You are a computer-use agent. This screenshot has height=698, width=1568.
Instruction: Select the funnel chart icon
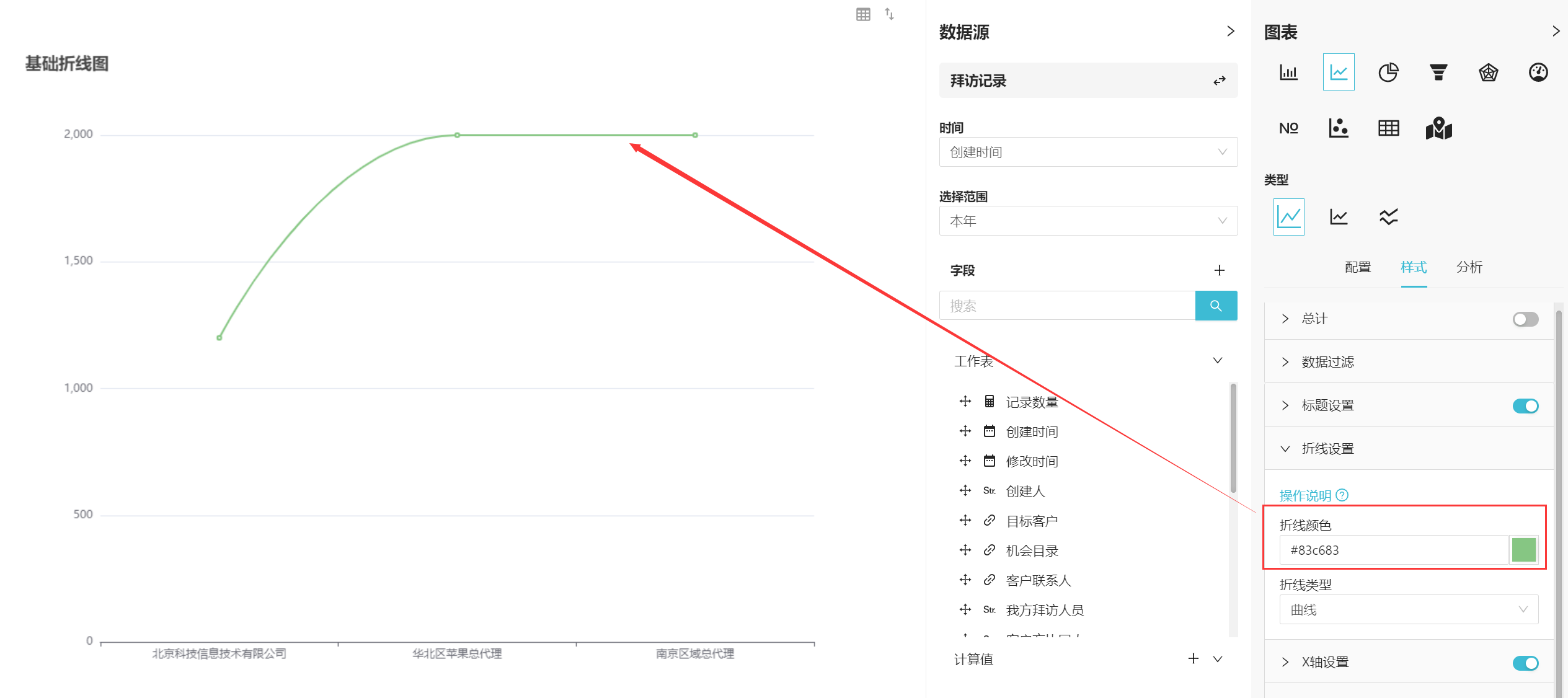1438,73
